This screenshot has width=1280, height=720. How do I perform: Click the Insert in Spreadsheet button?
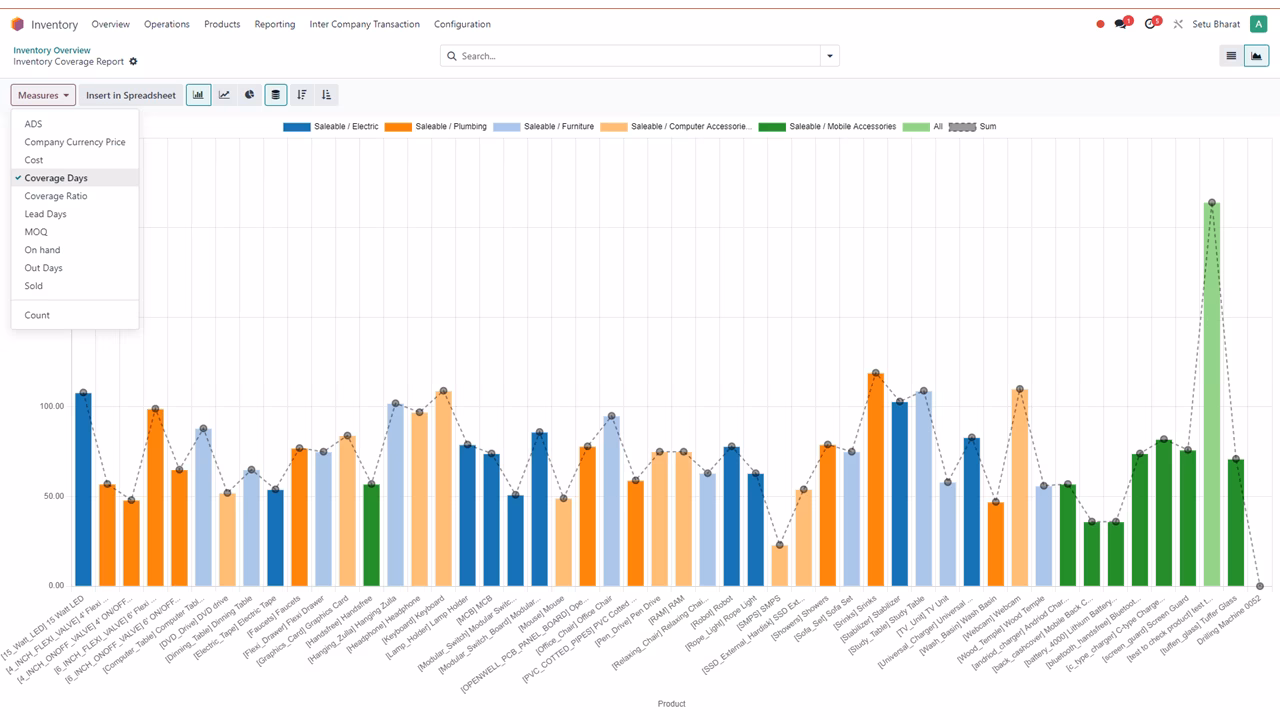point(131,95)
